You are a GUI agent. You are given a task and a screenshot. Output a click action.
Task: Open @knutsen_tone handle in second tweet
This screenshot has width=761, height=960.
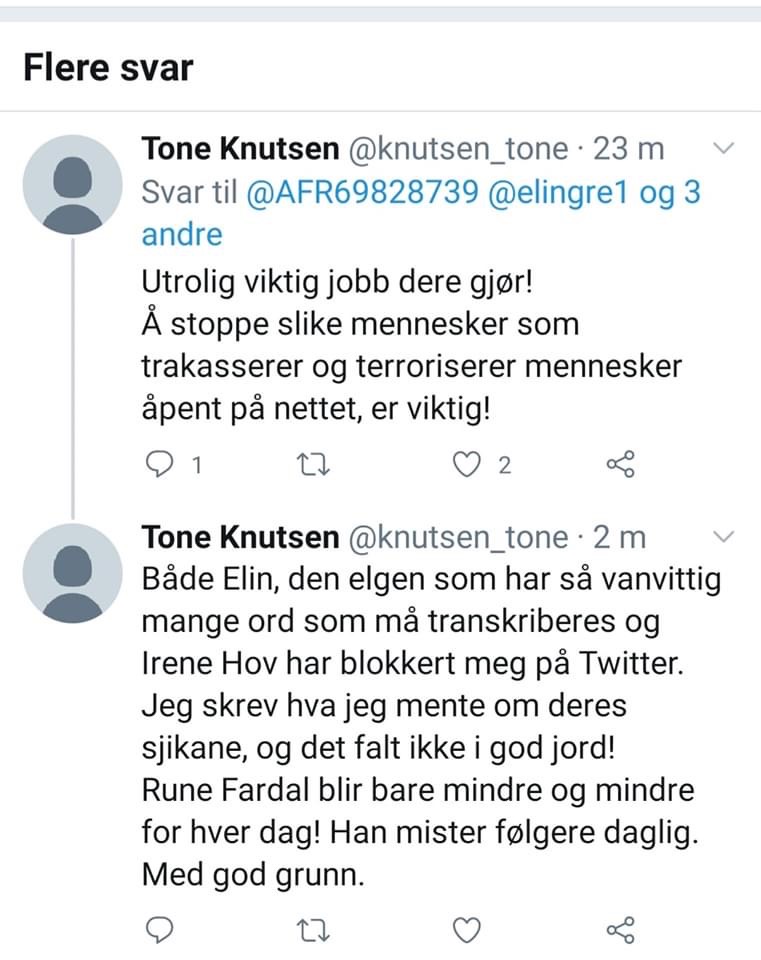(x=459, y=538)
